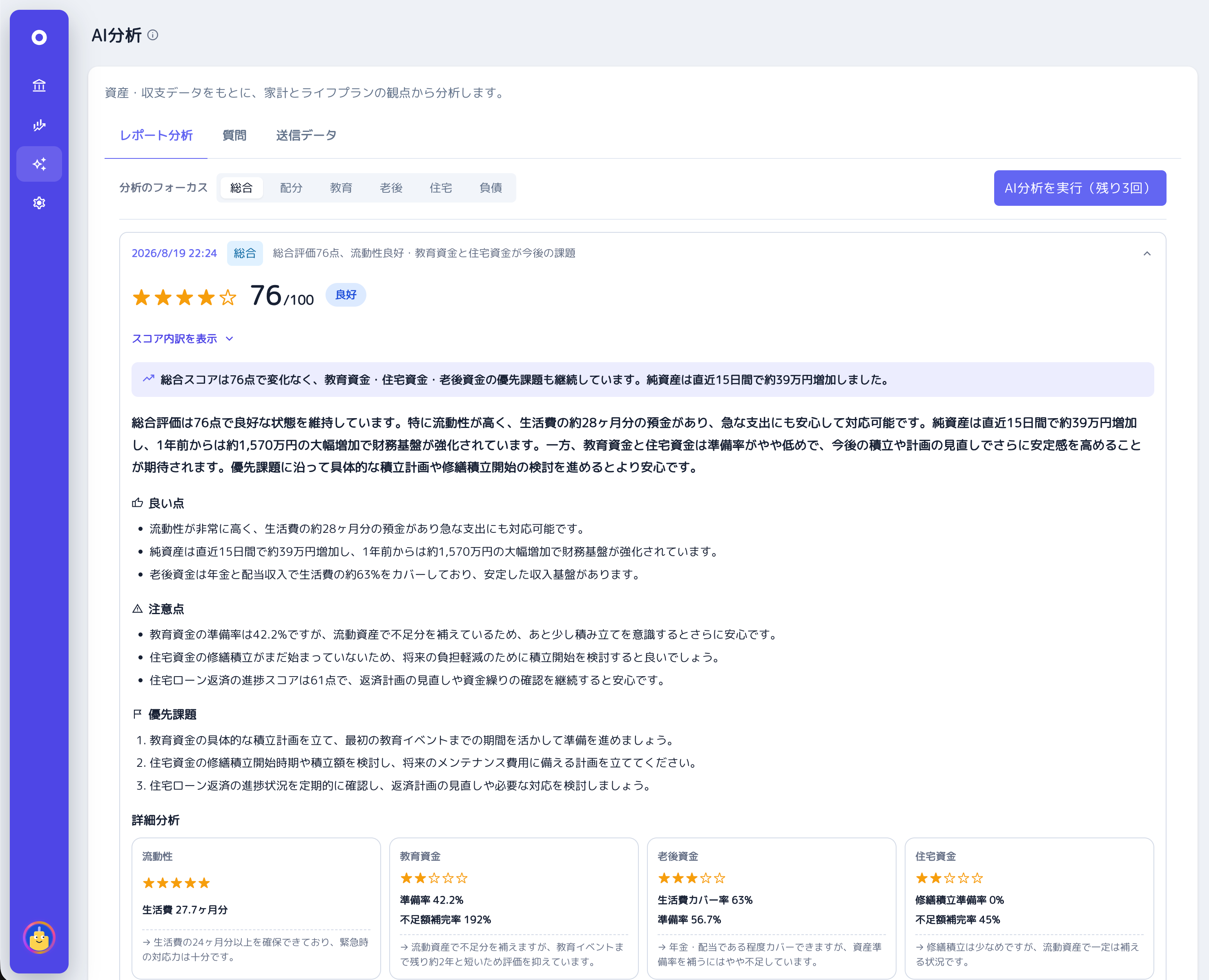Click the user avatar at sidebar bottom

click(x=39, y=938)
